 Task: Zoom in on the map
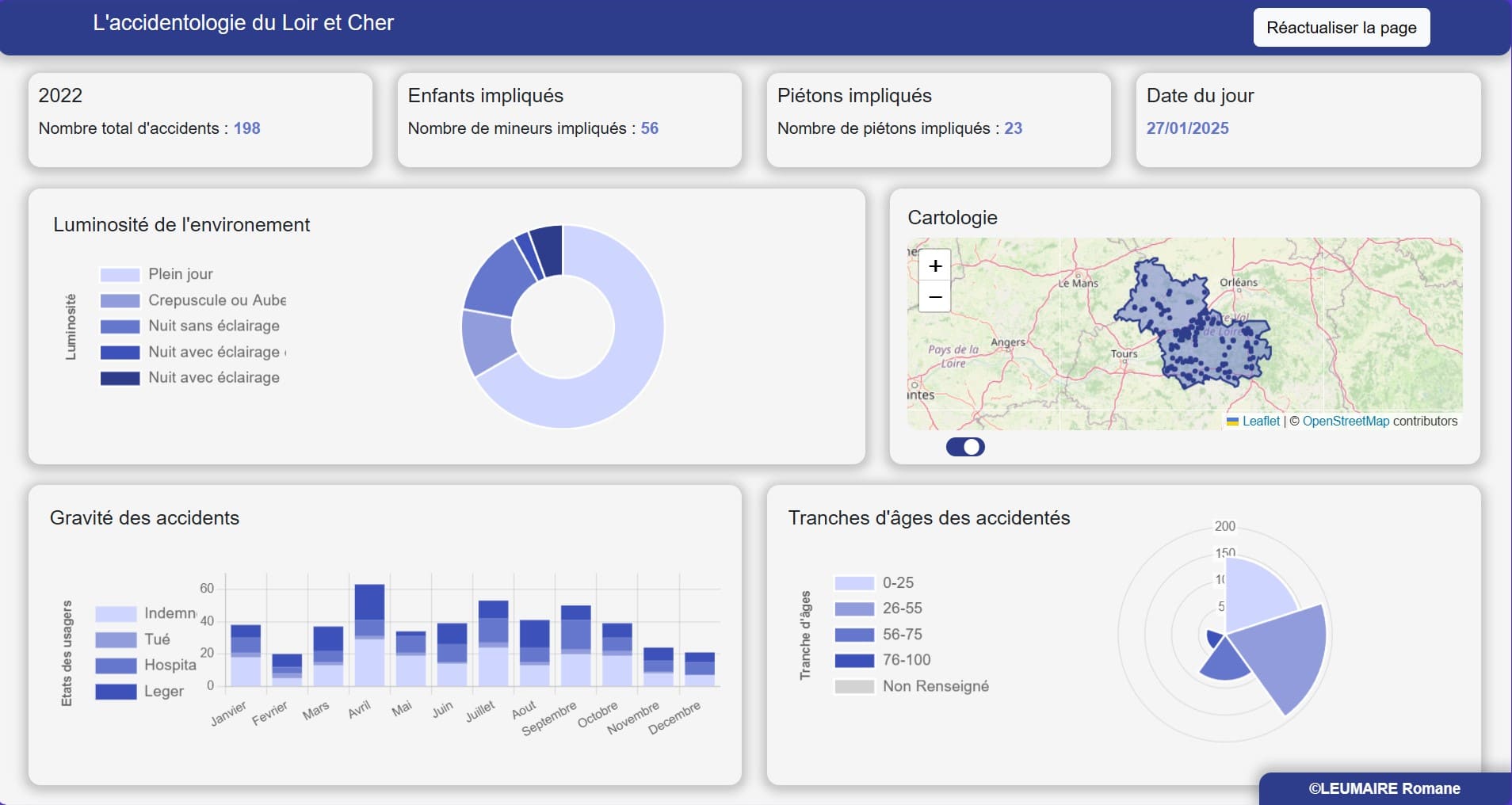coord(935,266)
